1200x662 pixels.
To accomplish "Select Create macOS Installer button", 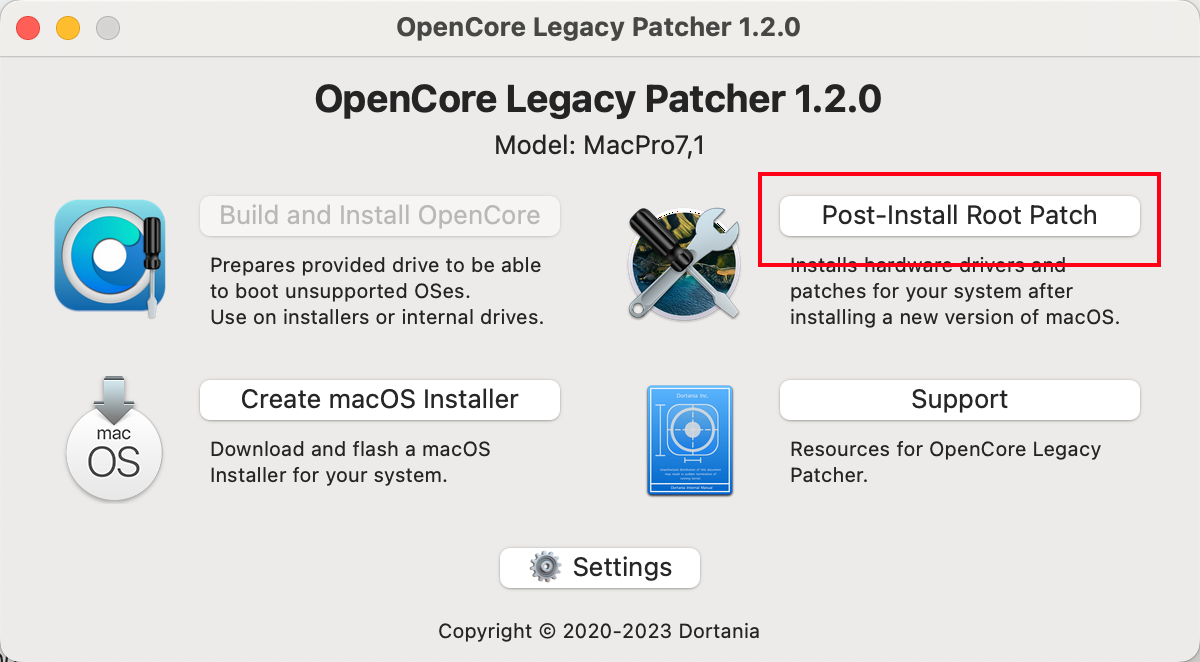I will click(x=380, y=399).
